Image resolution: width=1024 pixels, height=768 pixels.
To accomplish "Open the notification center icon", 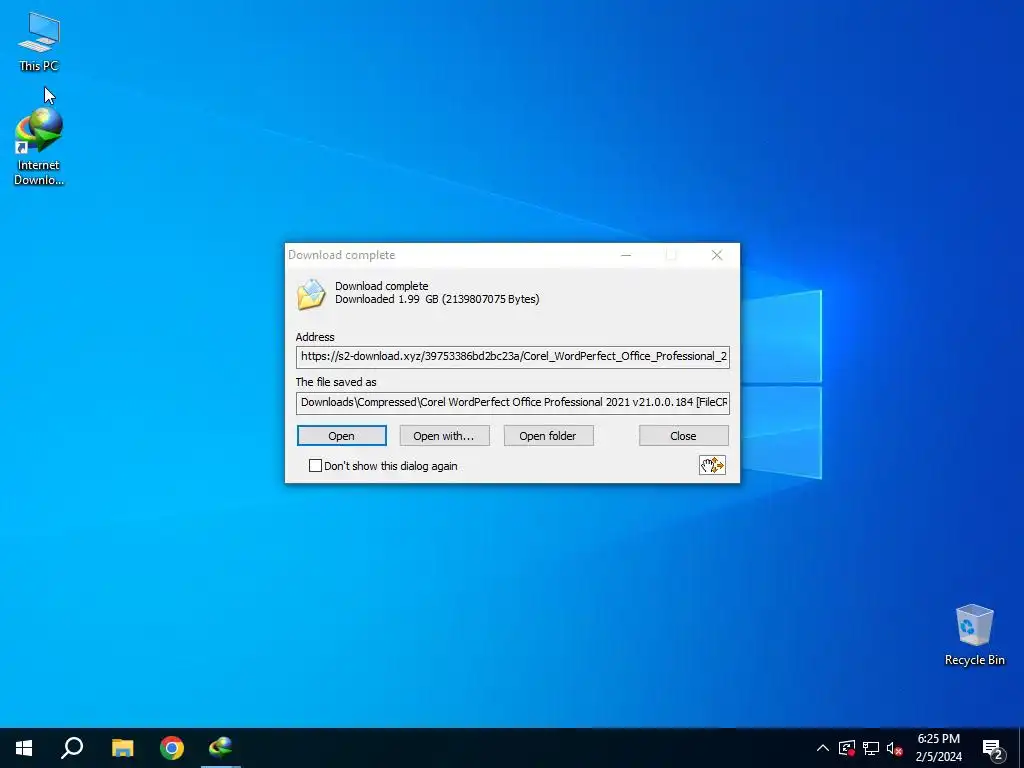I will tap(993, 748).
